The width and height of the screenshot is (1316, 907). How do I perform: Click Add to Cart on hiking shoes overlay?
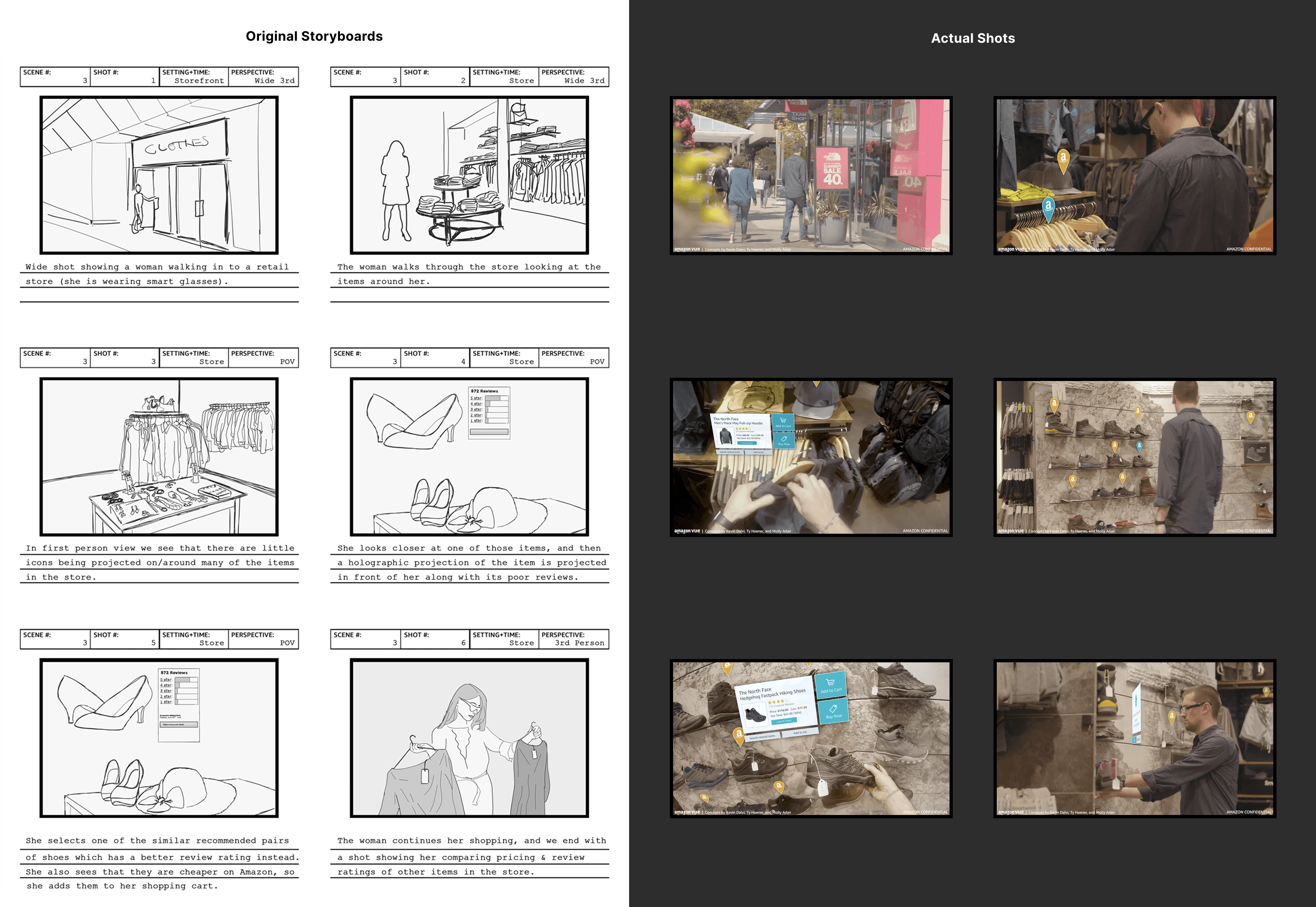tap(831, 685)
